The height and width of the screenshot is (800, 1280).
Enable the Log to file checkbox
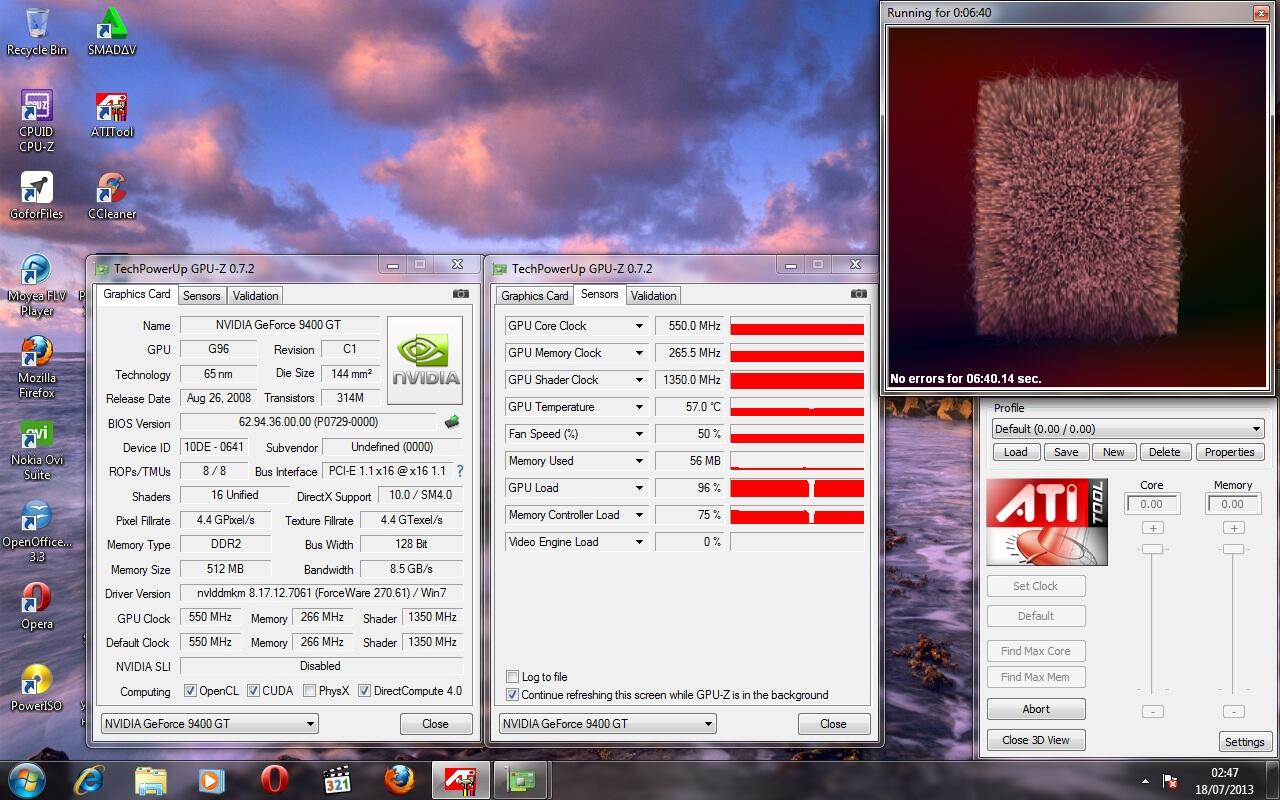click(513, 677)
